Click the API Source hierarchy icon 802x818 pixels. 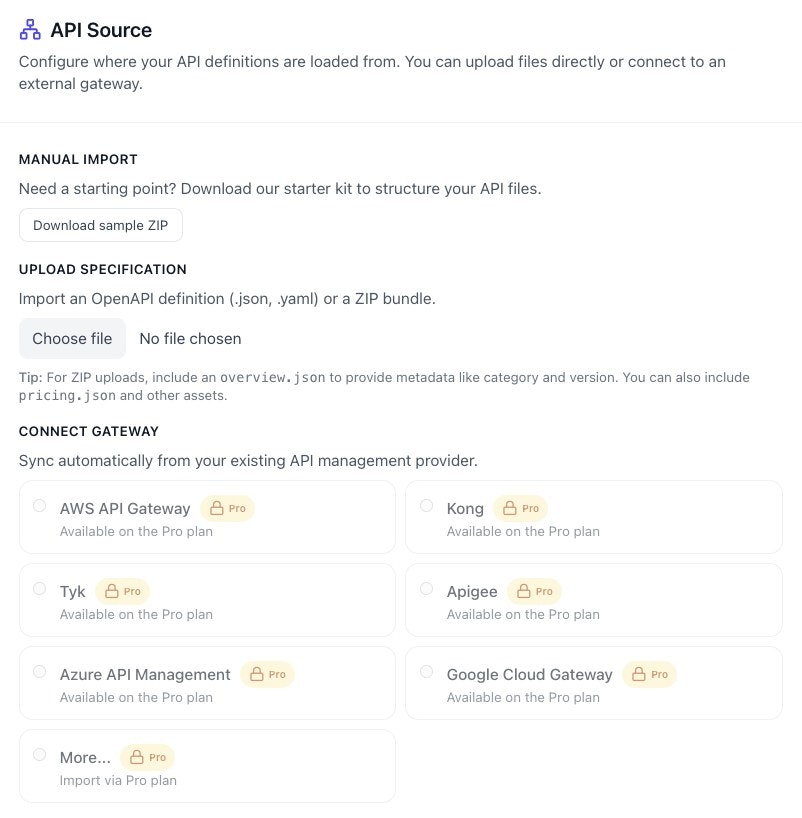(29, 30)
